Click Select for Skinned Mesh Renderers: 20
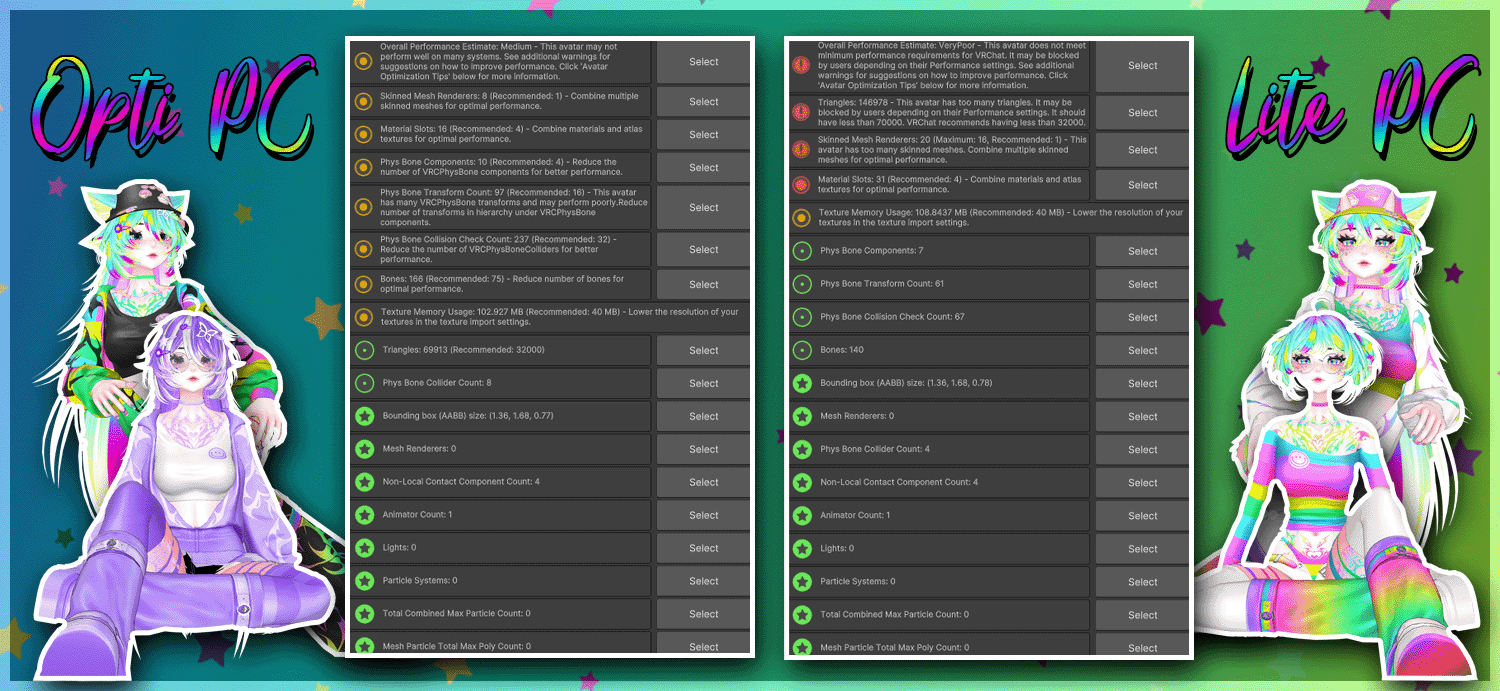The image size is (1500, 691). tap(1142, 150)
